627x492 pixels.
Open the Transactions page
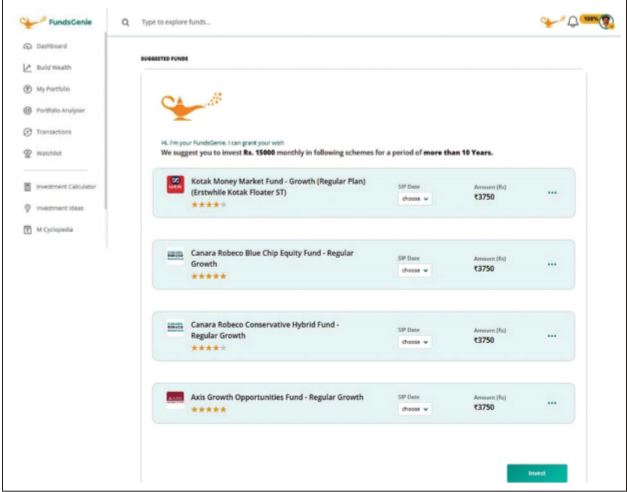point(54,132)
